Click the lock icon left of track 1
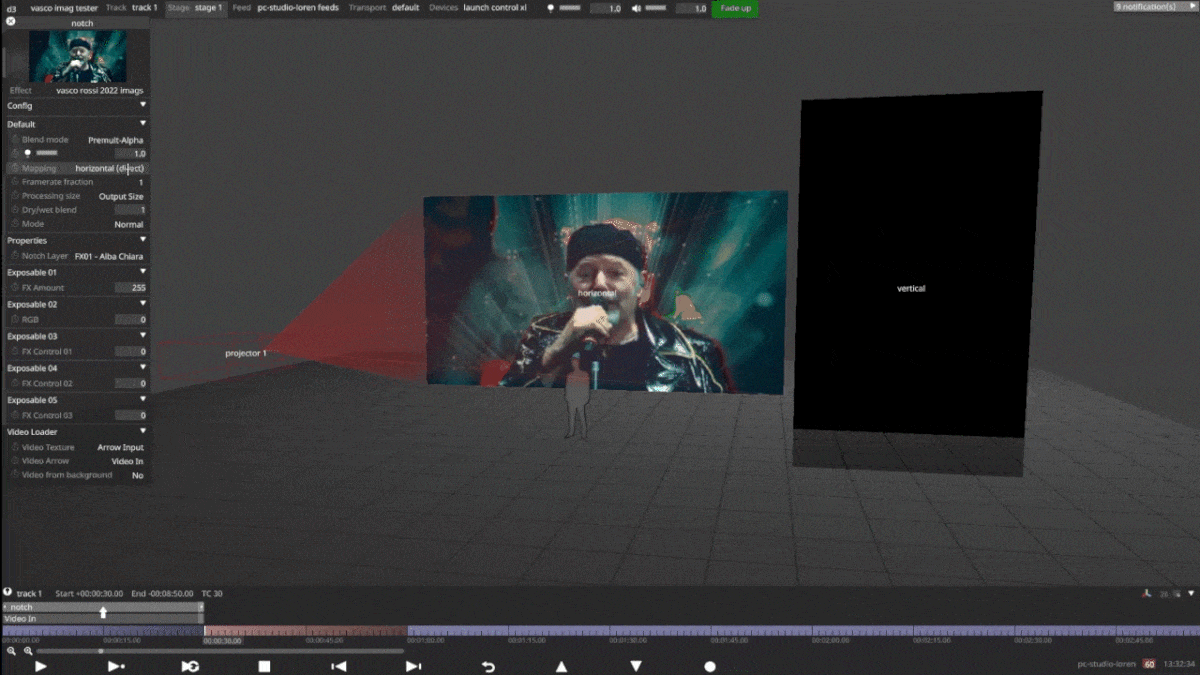 7,592
